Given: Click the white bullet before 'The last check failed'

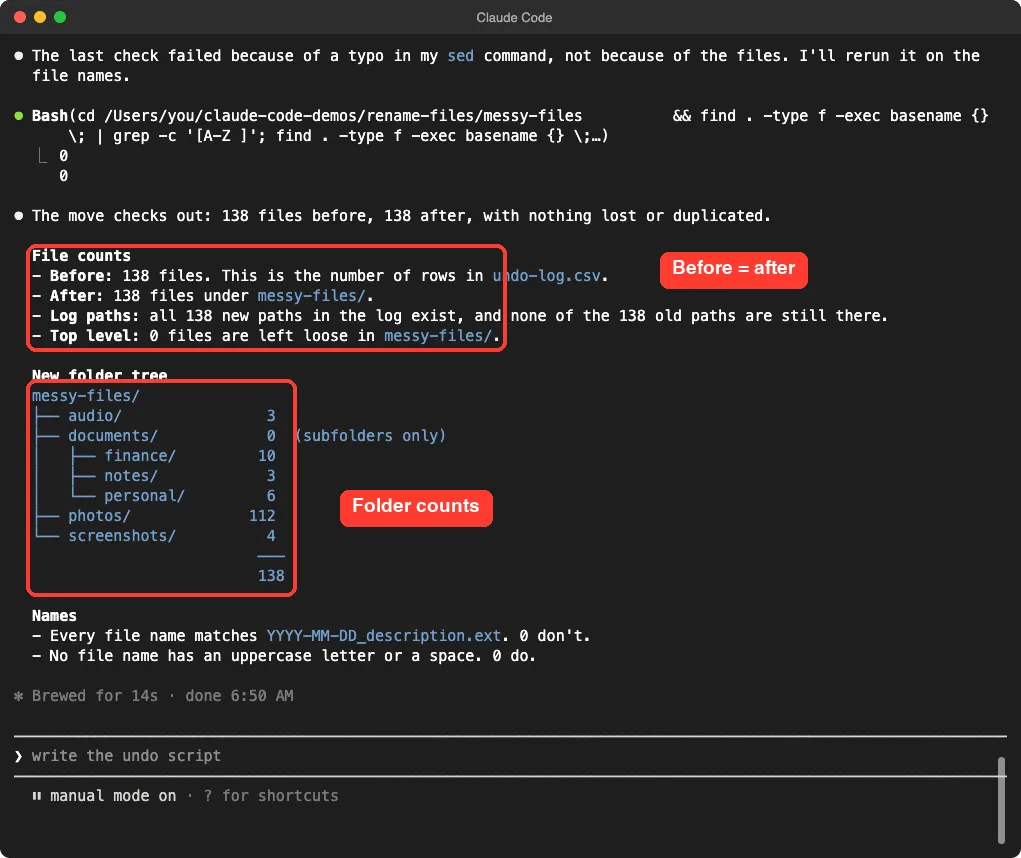Looking at the screenshot, I should tap(19, 56).
